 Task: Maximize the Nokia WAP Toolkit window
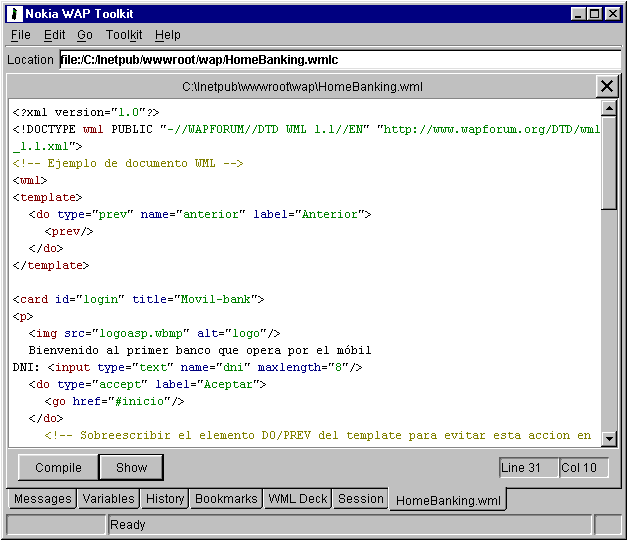click(x=594, y=14)
